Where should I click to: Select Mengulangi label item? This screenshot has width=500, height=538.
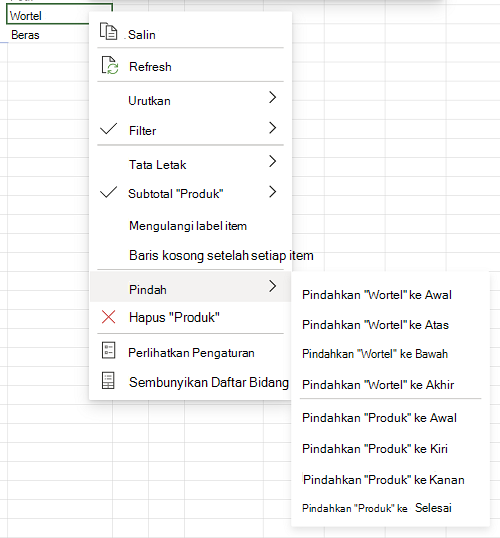[190, 226]
